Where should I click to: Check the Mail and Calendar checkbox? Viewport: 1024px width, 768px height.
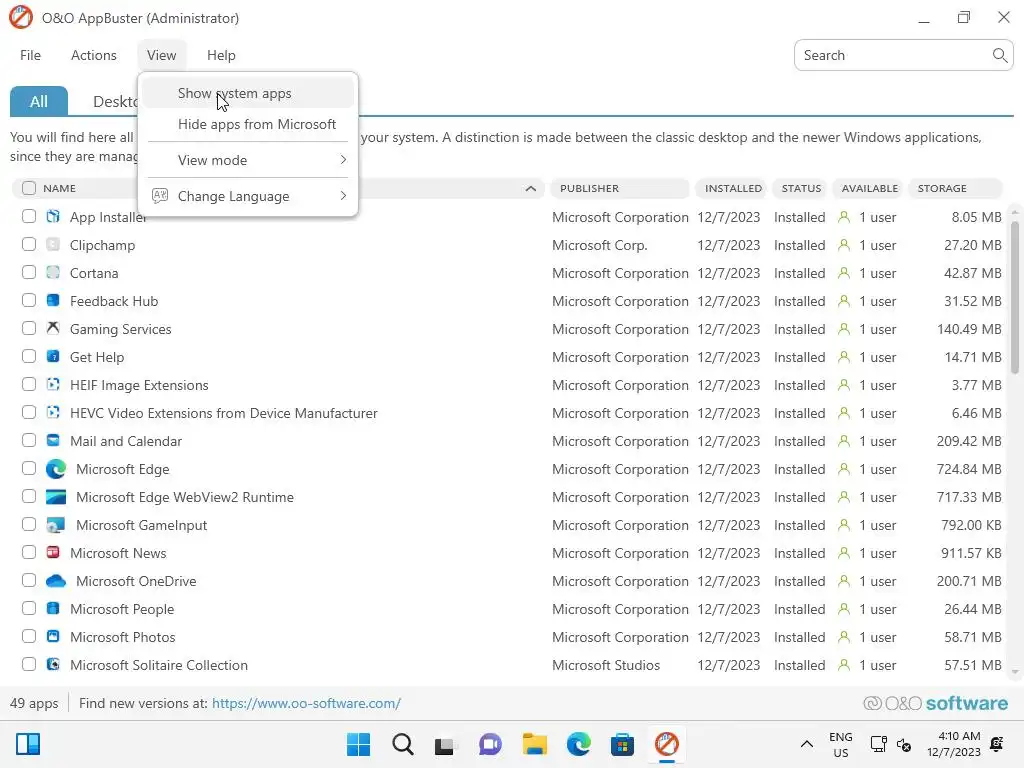coord(29,441)
